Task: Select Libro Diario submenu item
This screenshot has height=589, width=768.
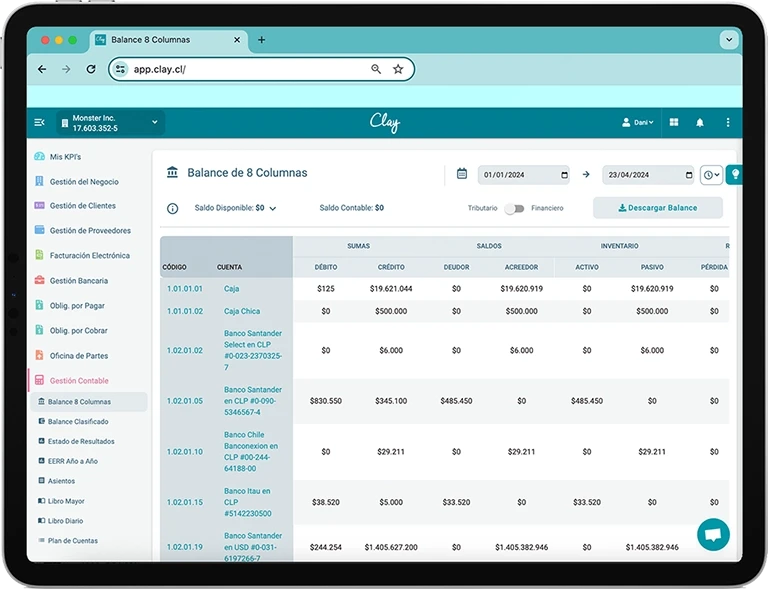Action: [65, 521]
